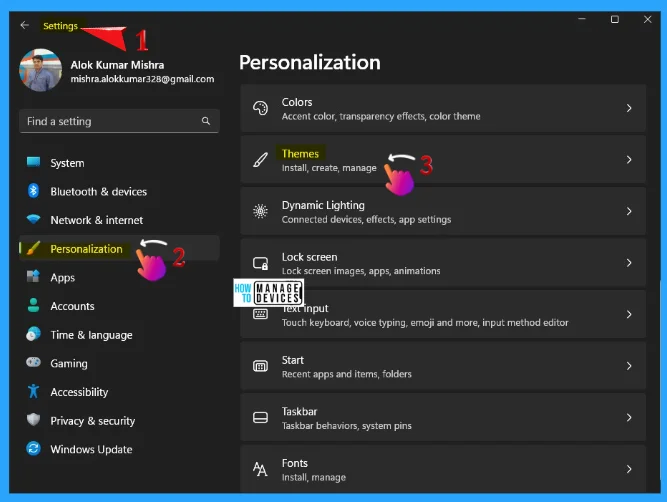Image resolution: width=667 pixels, height=502 pixels.
Task: Go to Accessibility settings
Action: click(119, 392)
